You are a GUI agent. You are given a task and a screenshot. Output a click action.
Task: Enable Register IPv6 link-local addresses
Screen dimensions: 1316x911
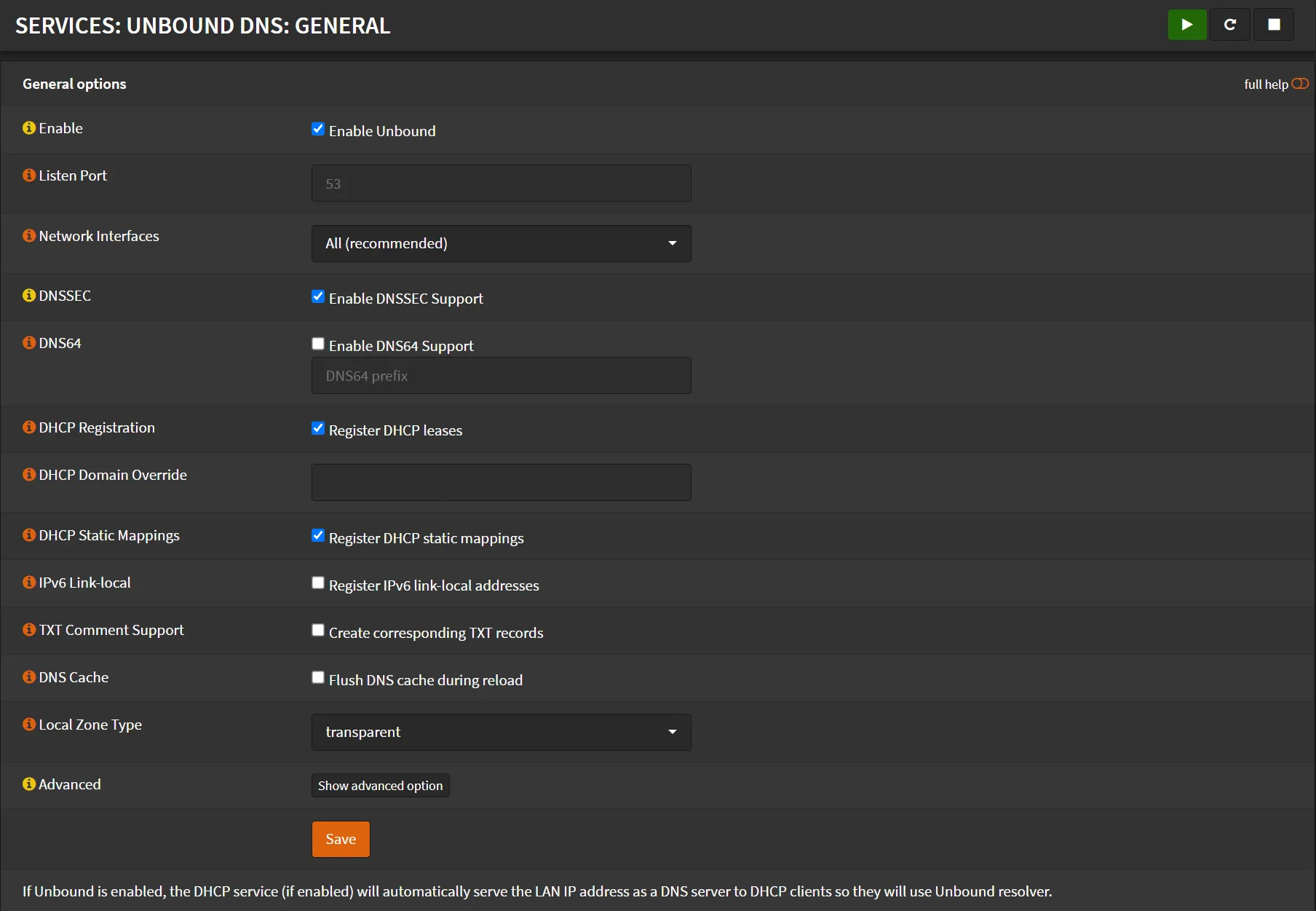pyautogui.click(x=318, y=583)
